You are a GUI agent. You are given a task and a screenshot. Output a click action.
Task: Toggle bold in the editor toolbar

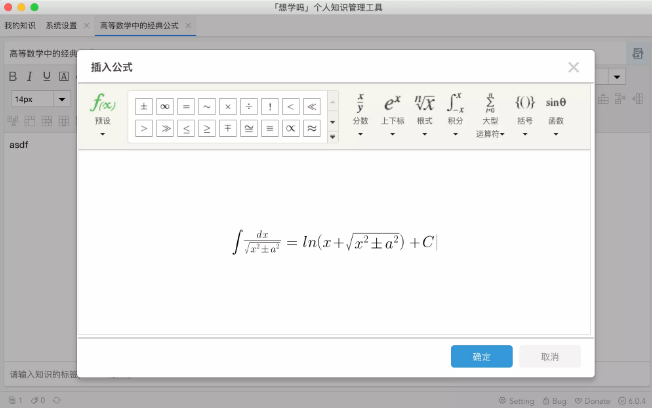point(13,77)
